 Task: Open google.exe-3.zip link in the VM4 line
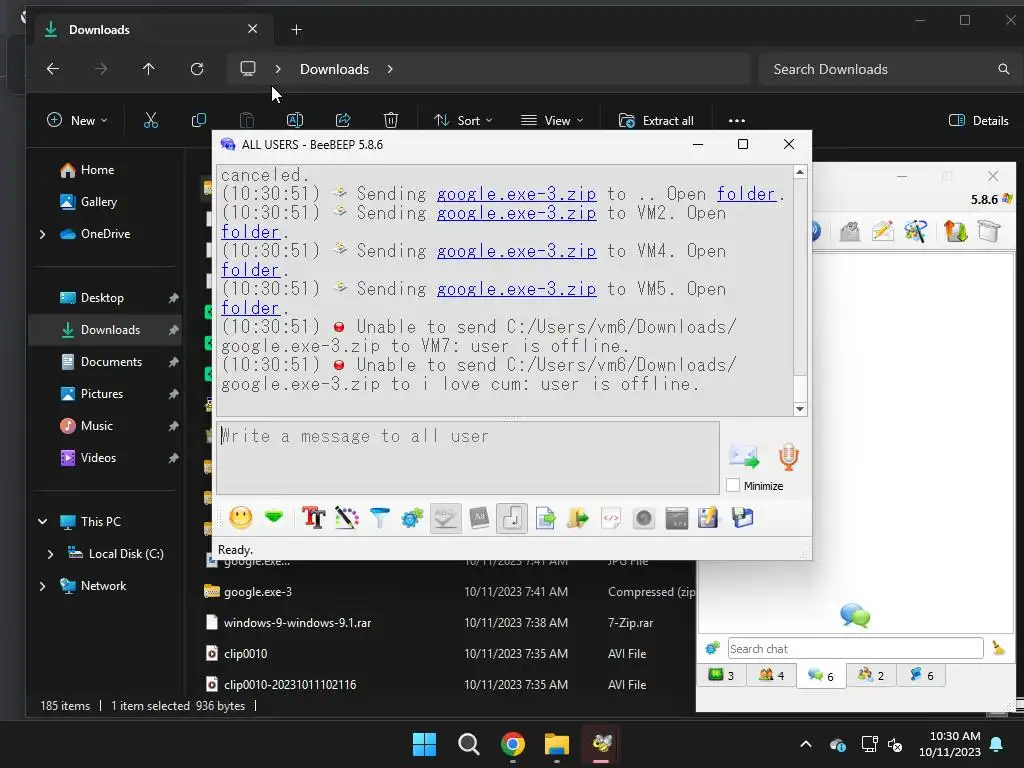(x=516, y=251)
